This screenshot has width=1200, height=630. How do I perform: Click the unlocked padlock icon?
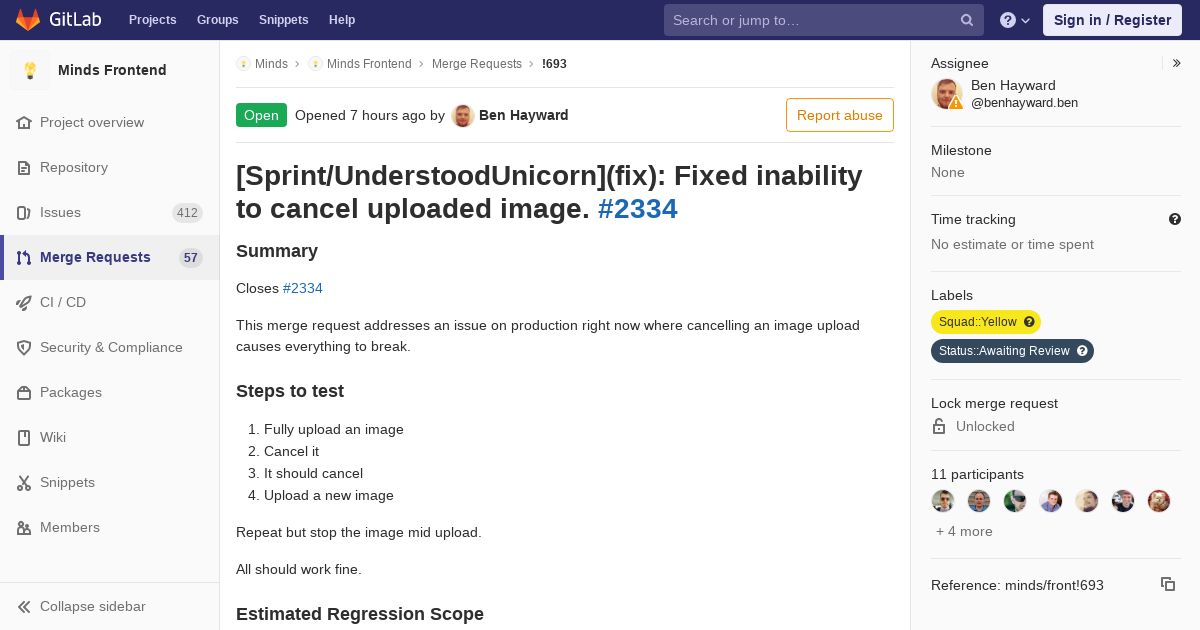coord(939,426)
